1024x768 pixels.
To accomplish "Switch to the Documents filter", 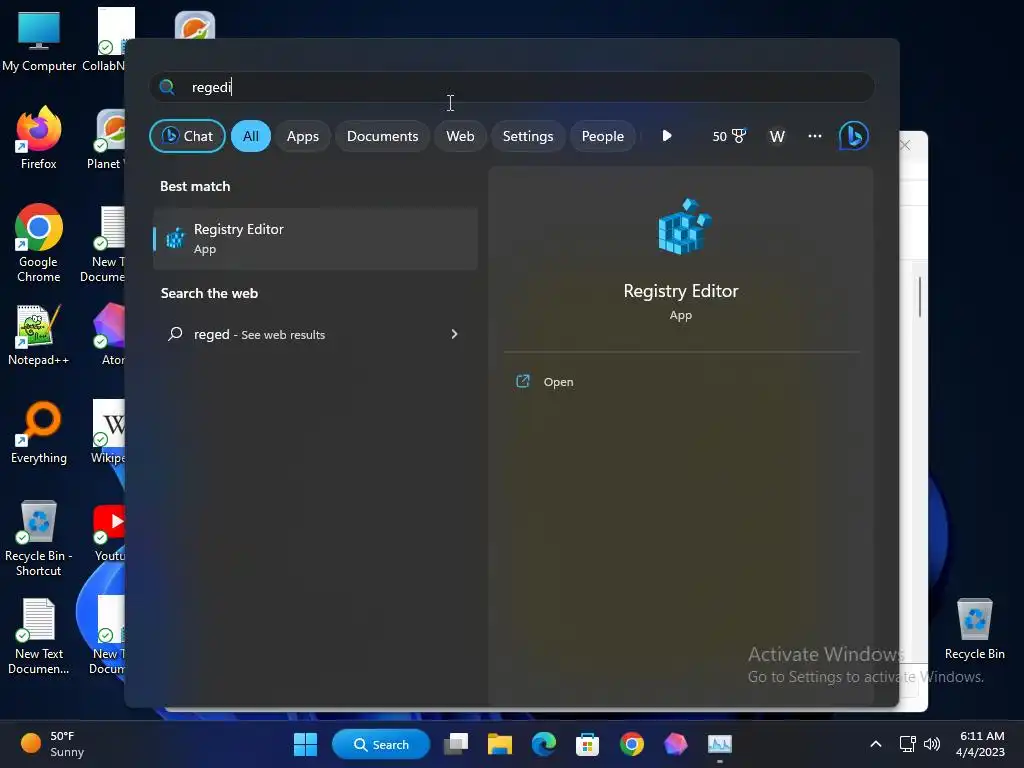I will (x=382, y=136).
